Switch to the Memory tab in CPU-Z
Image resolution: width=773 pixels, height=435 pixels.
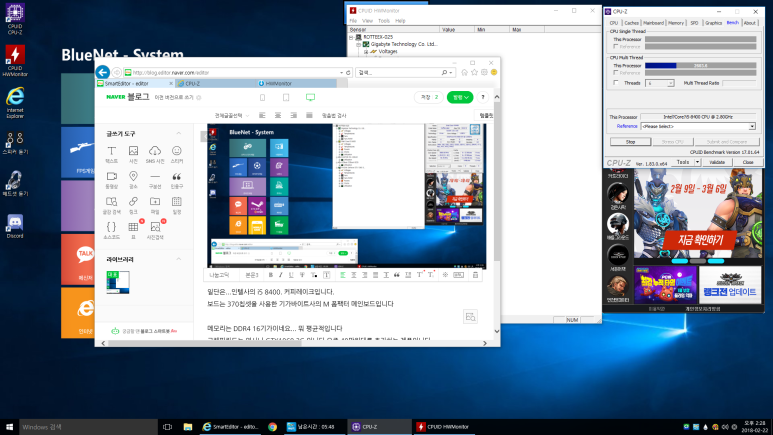coord(676,23)
